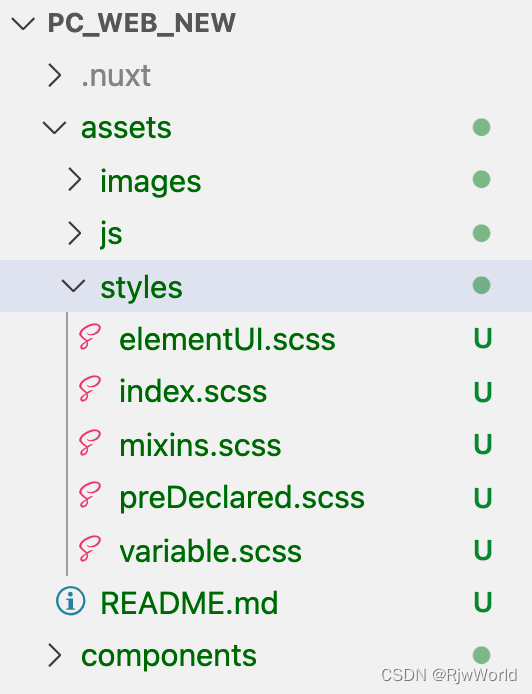This screenshot has width=532, height=694.
Task: Click the Sass icon beside elementUI.scss
Action: click(x=90, y=337)
